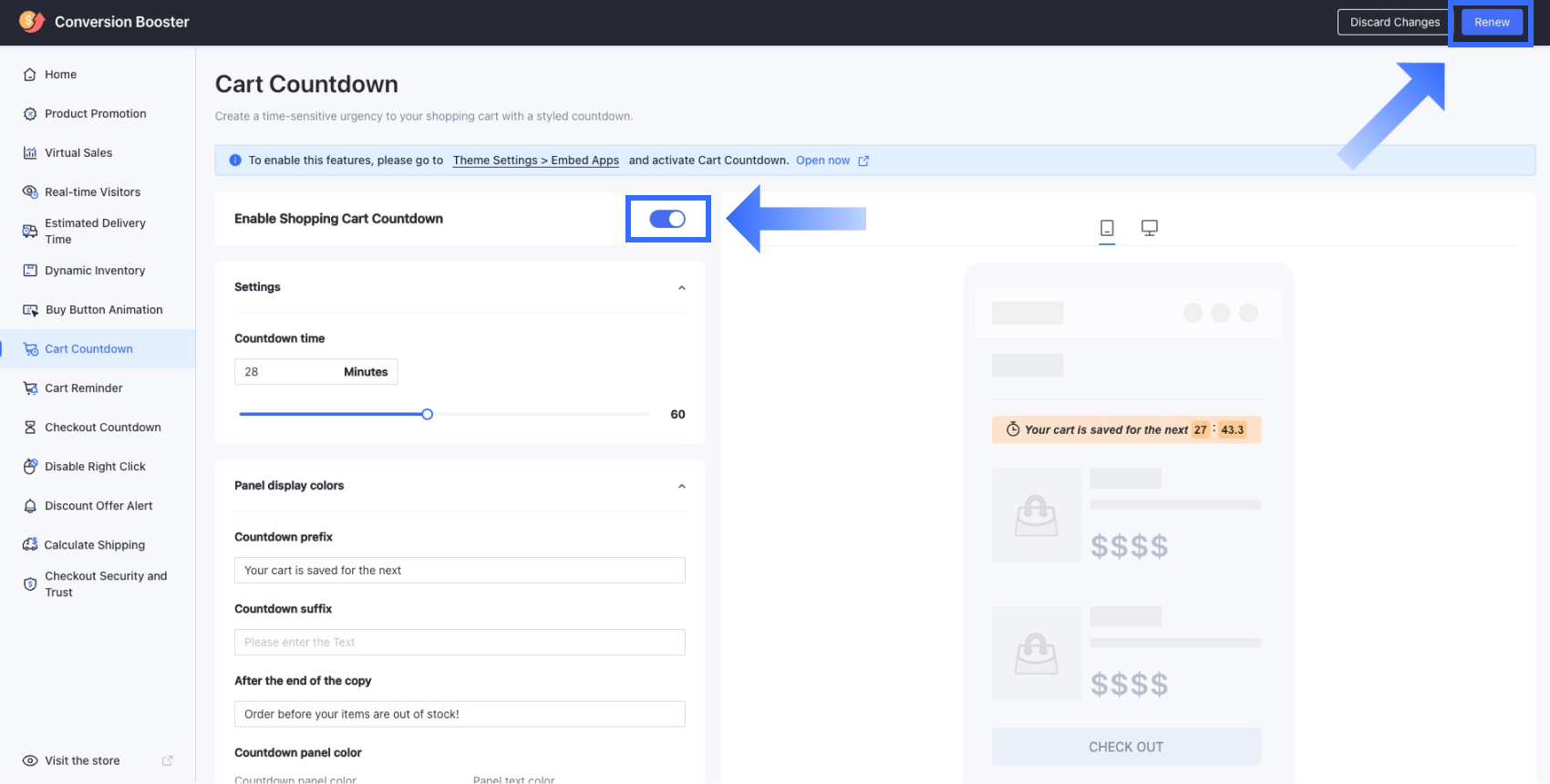1550x784 pixels.
Task: Open Product Promotion in the sidebar
Action: click(x=95, y=114)
